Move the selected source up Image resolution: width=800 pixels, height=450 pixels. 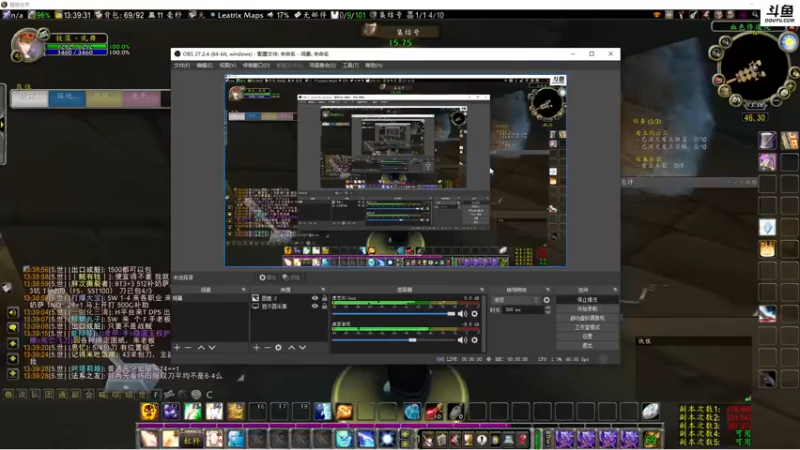click(291, 347)
